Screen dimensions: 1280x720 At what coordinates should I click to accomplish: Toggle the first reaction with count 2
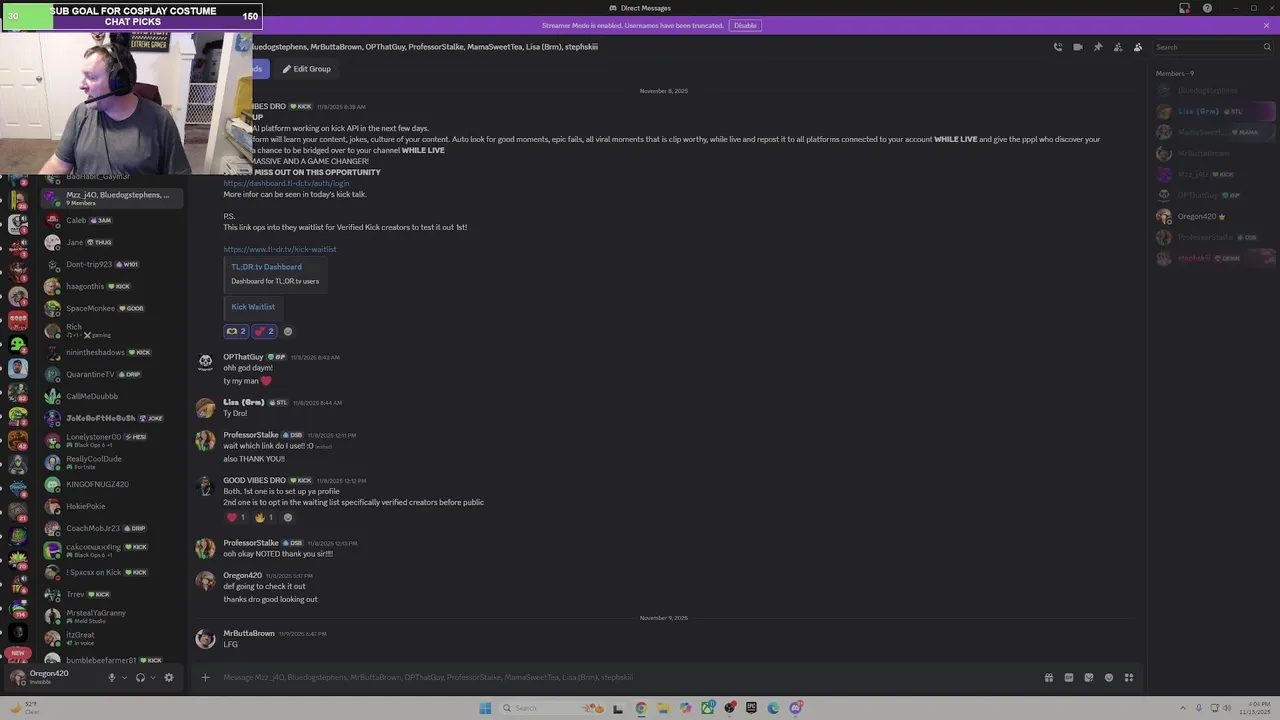[x=236, y=331]
